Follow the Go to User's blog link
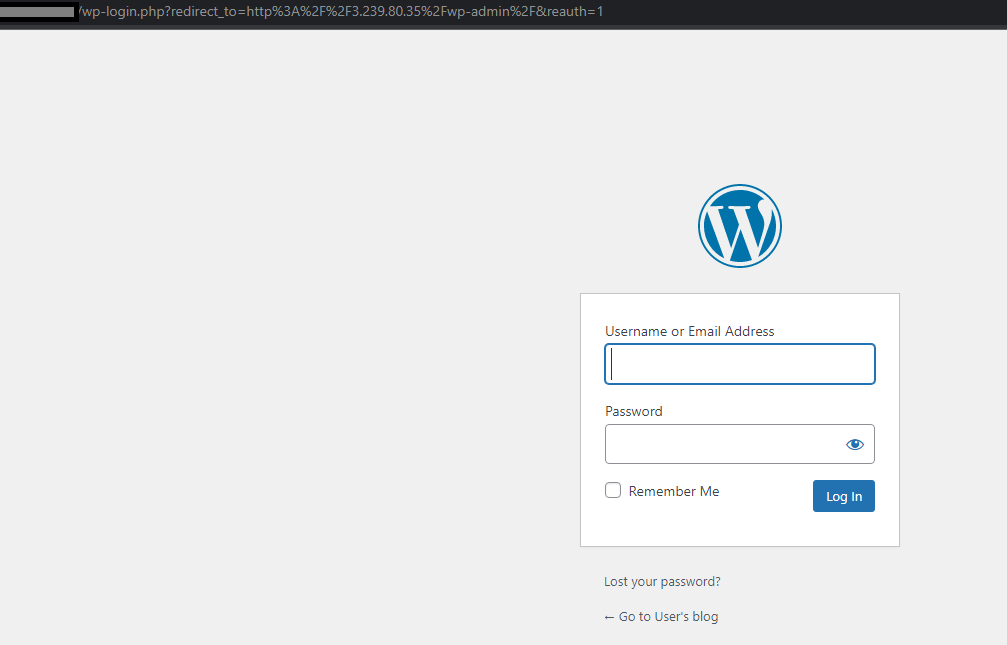Viewport: 1007px width, 645px height. click(661, 616)
